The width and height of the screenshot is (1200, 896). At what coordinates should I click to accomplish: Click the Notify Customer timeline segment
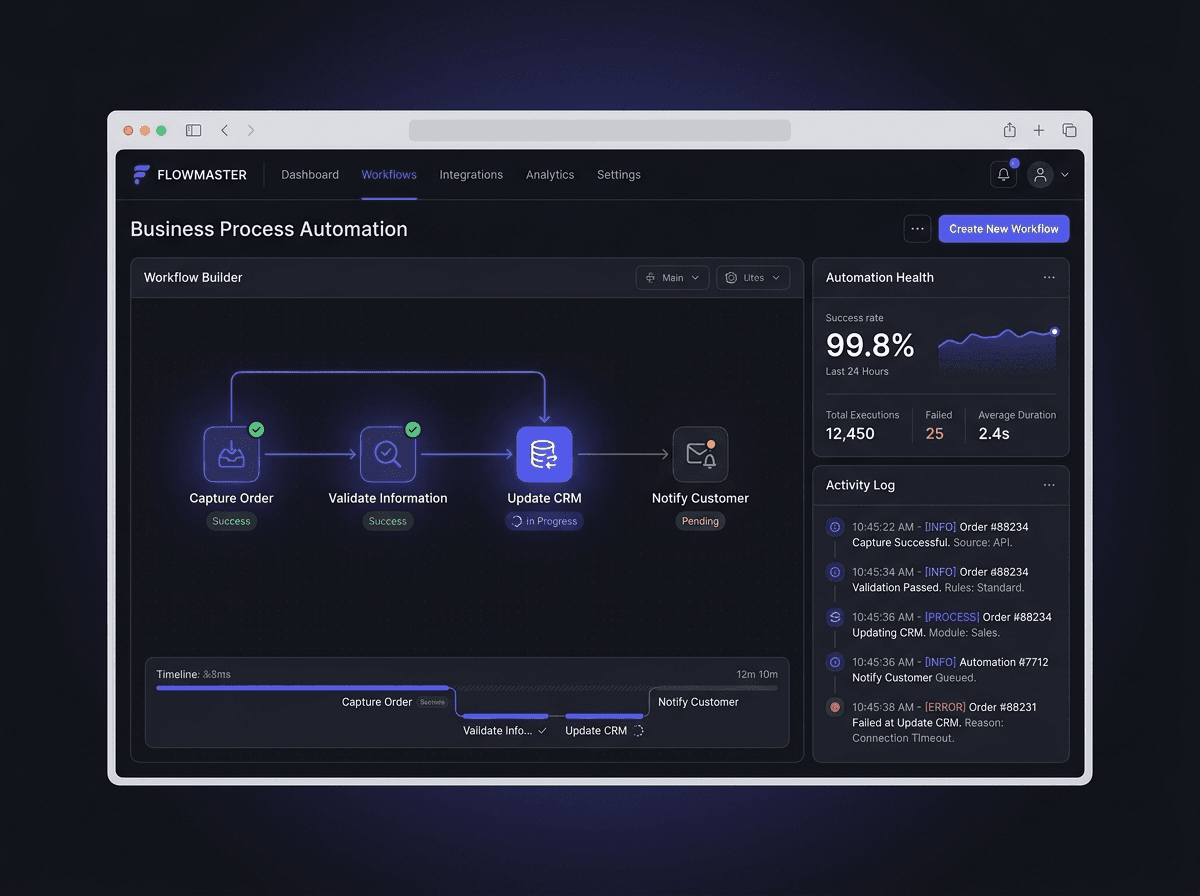pyautogui.click(x=714, y=688)
